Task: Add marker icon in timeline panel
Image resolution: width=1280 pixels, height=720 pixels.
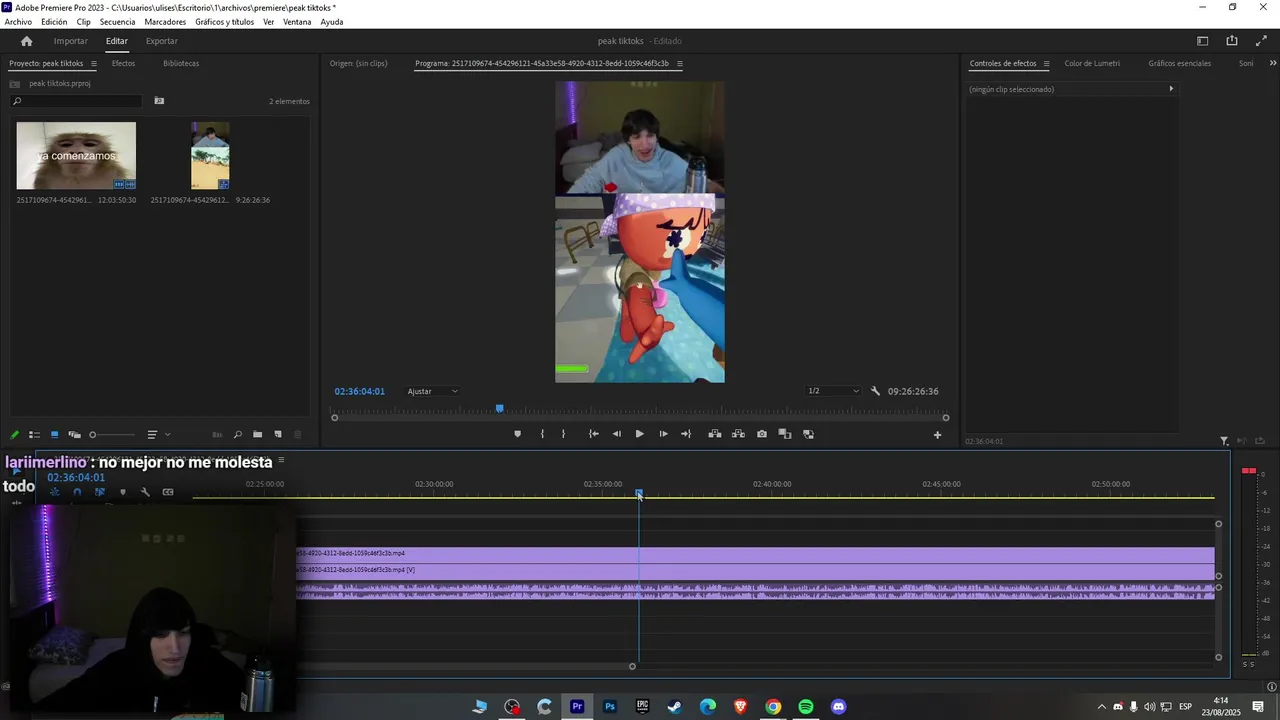Action: pyautogui.click(x=123, y=492)
